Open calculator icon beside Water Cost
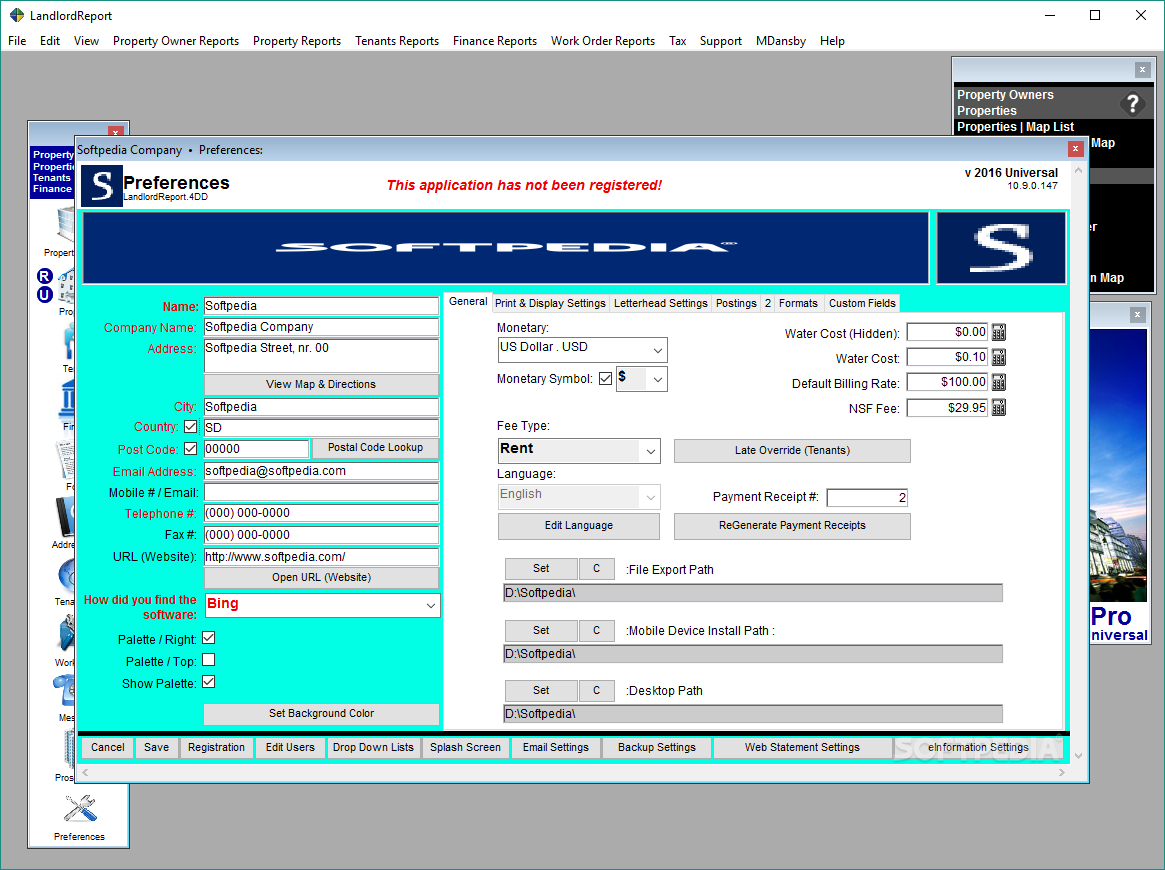The height and width of the screenshot is (870, 1165). (x=999, y=357)
